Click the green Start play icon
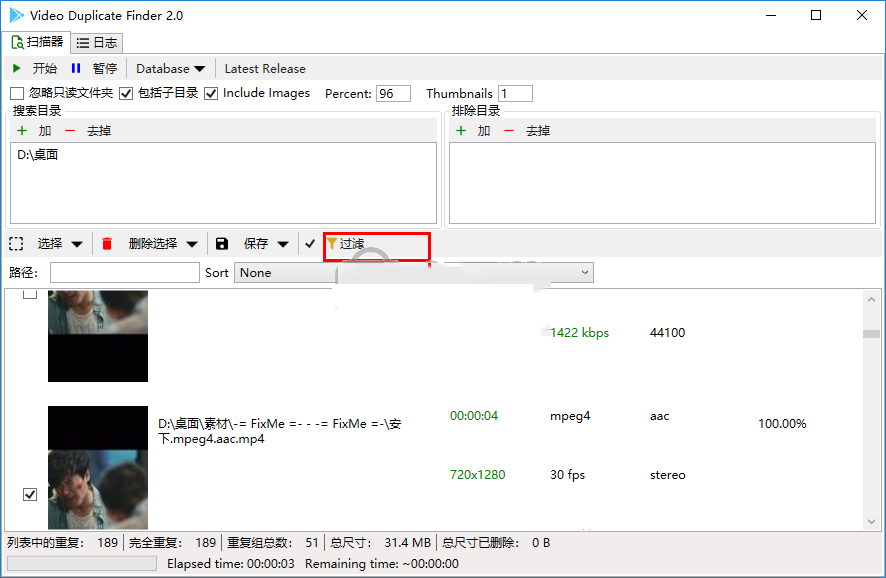Screen dimensions: 886x578 tap(16, 68)
